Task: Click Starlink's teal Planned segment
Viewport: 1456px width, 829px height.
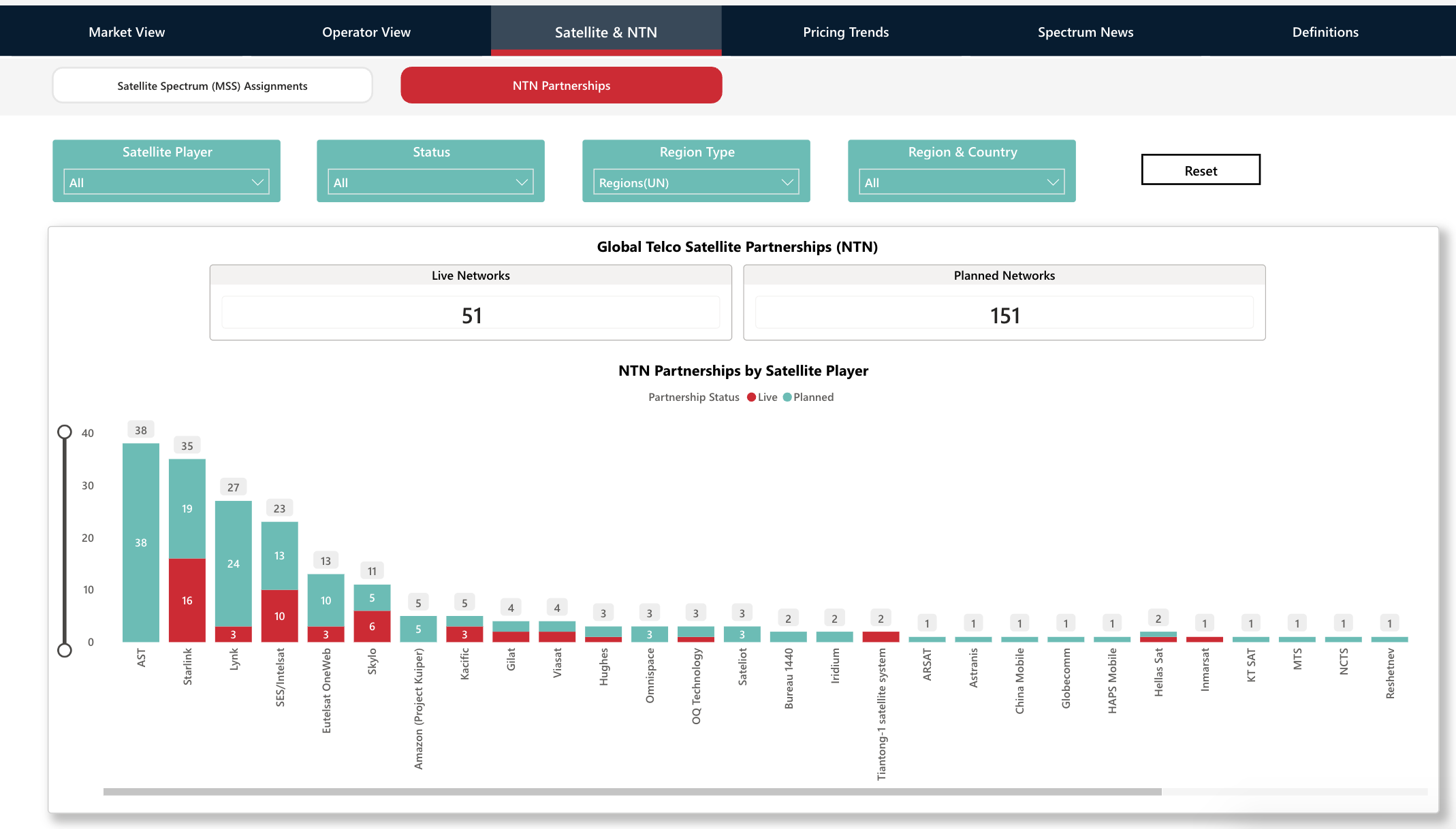Action: [x=187, y=509]
